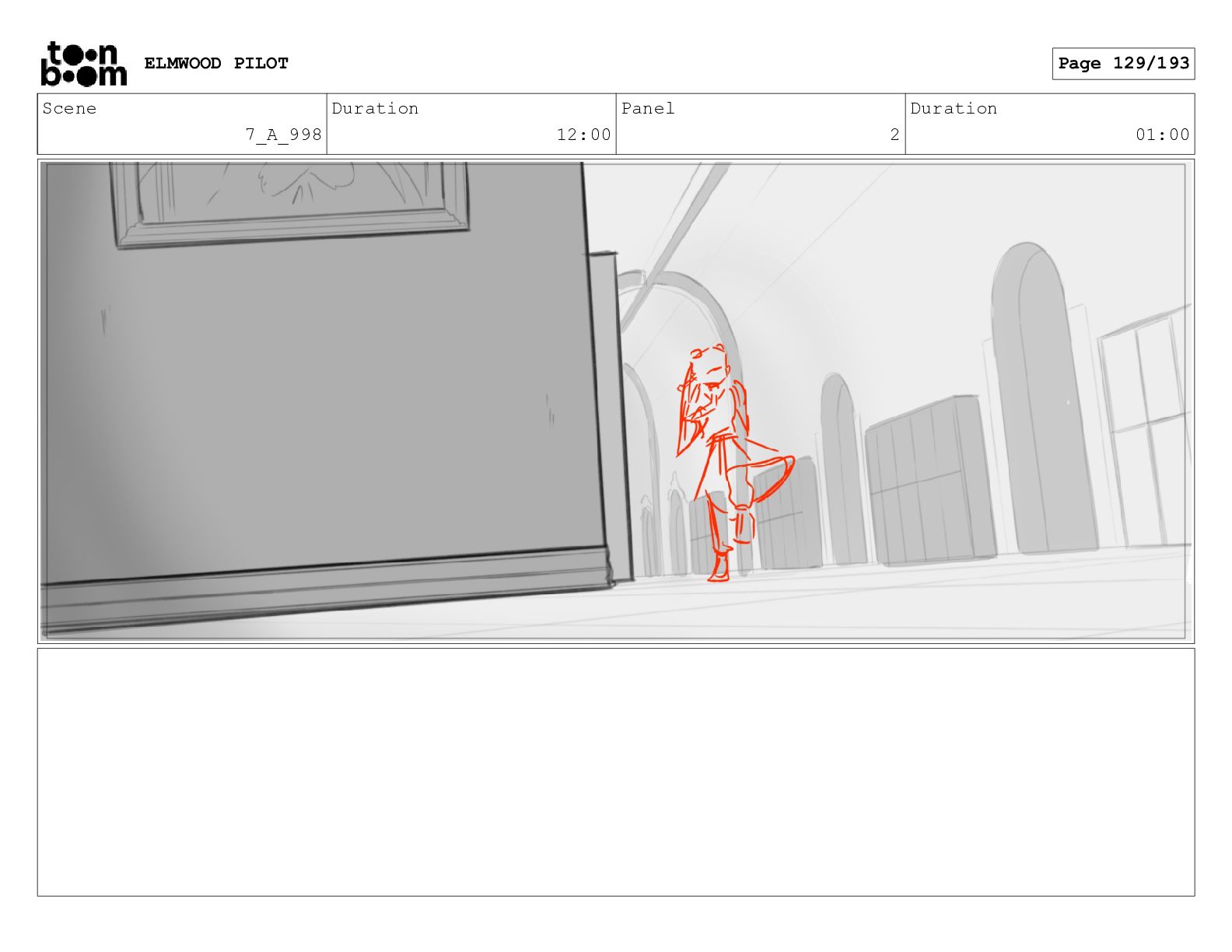Click scene duration value 12:00
The width and height of the screenshot is (1232, 952).
coord(583,135)
